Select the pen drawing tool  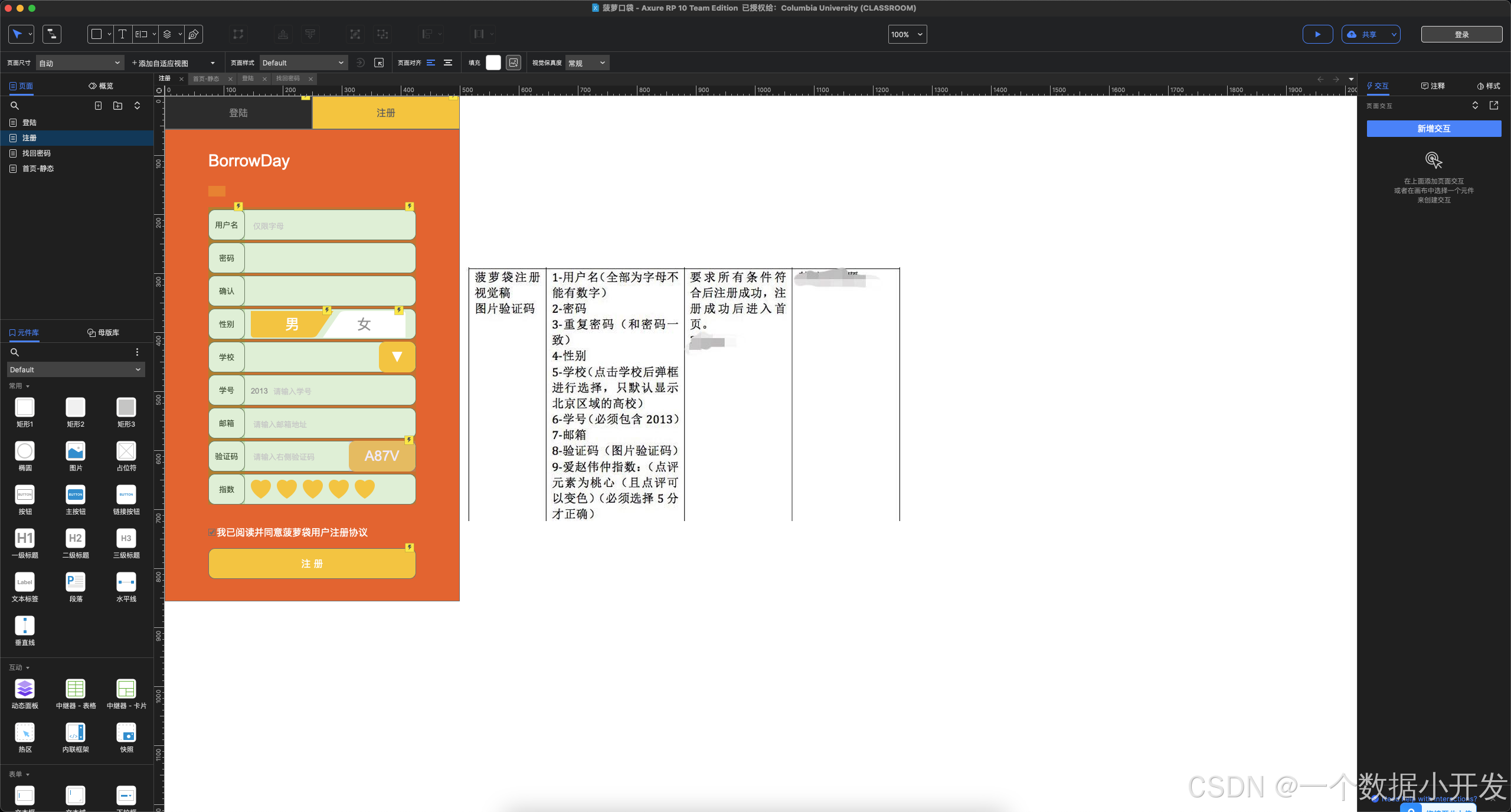(x=194, y=34)
